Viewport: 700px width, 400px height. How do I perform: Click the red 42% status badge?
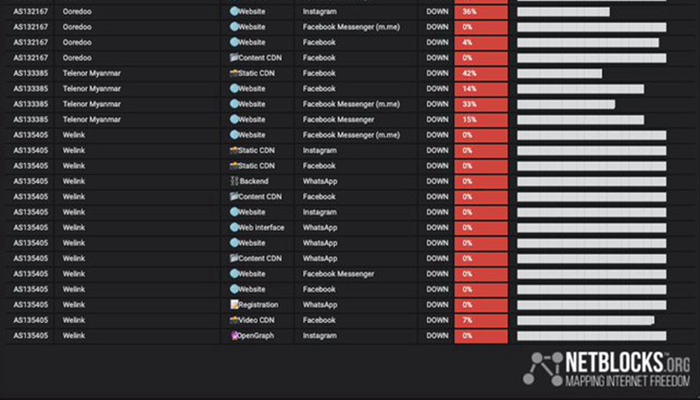click(481, 73)
